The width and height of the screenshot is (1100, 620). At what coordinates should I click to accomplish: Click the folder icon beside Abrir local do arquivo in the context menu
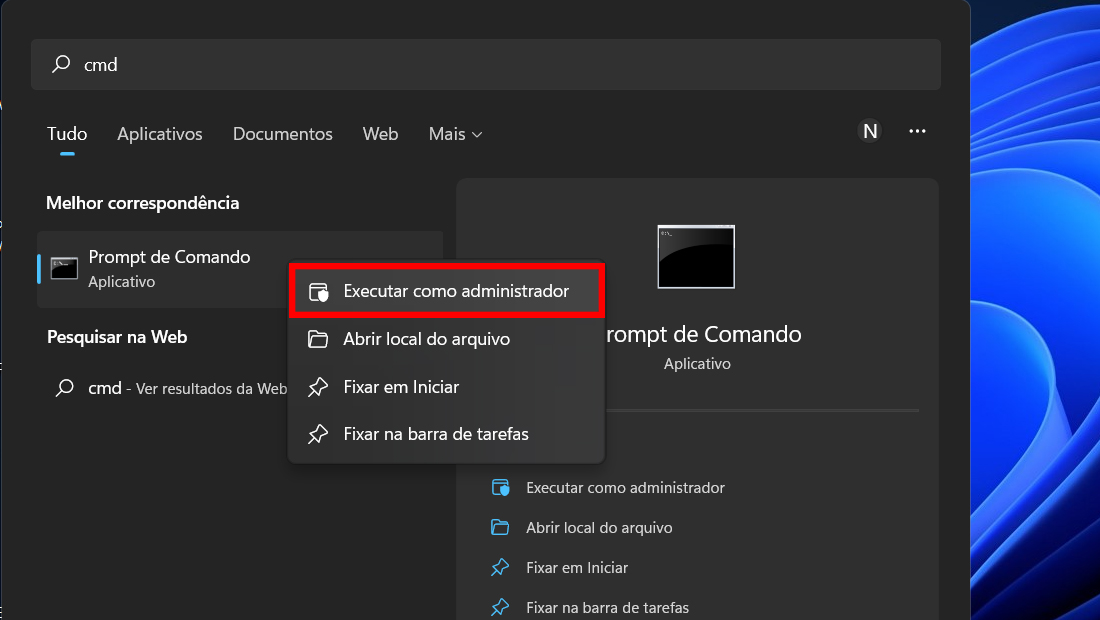click(x=318, y=339)
